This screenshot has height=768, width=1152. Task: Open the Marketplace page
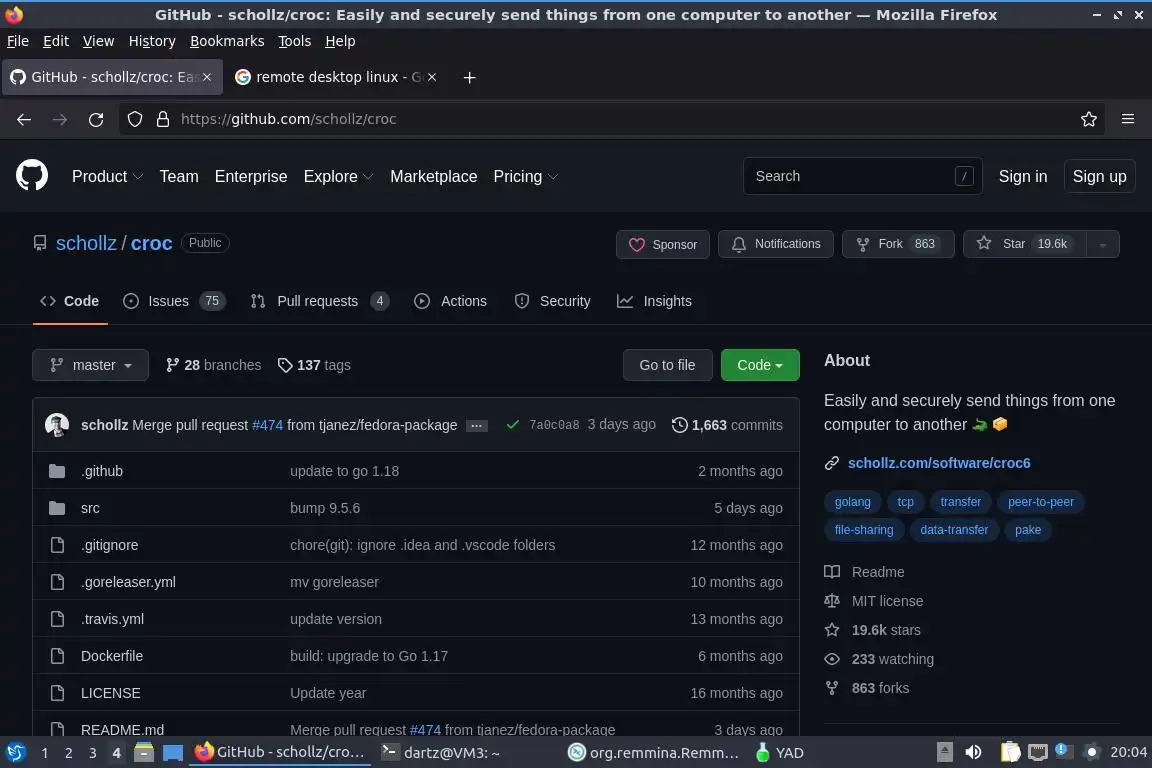(x=433, y=176)
